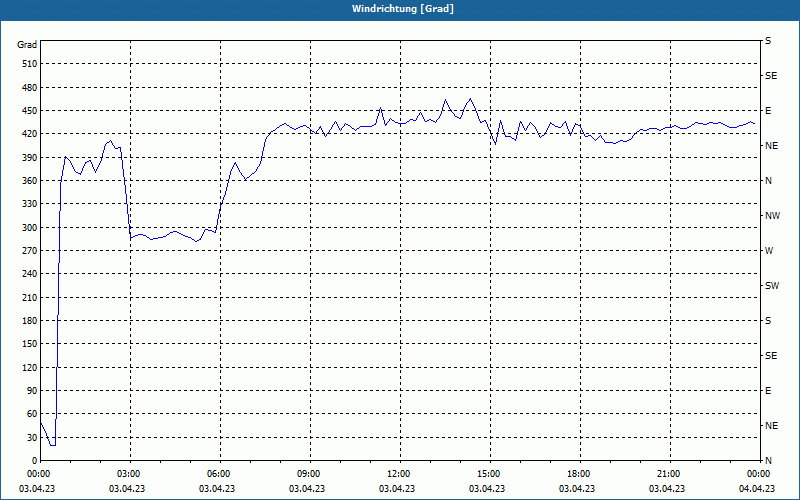Select the SW compass label
Viewport: 800px width, 500px height.
point(772,286)
